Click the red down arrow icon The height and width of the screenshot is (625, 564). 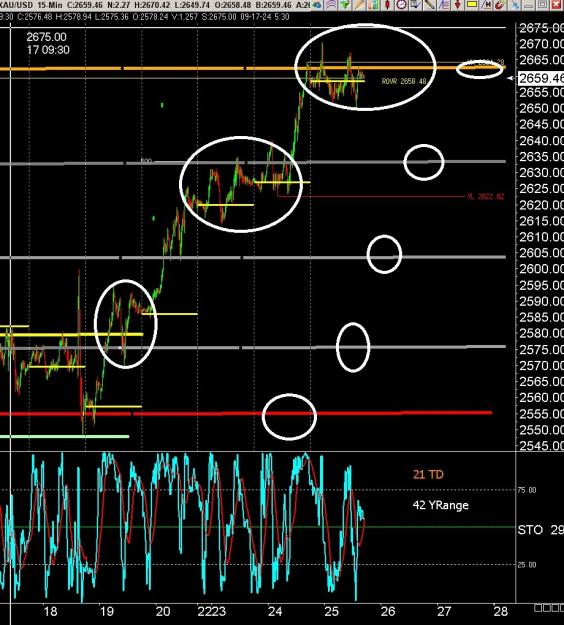(458, 5)
